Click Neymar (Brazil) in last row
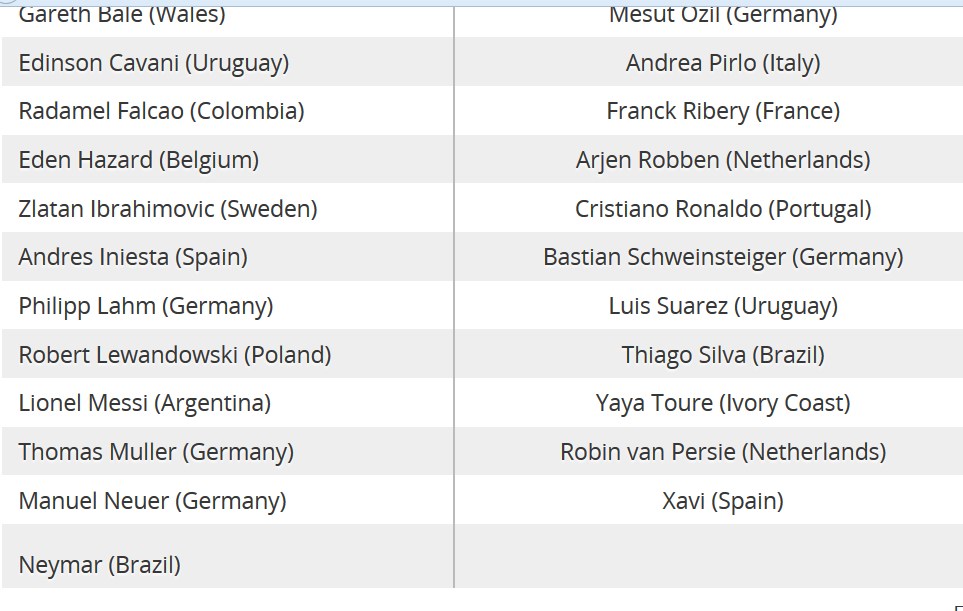The image size is (963, 611). (99, 565)
